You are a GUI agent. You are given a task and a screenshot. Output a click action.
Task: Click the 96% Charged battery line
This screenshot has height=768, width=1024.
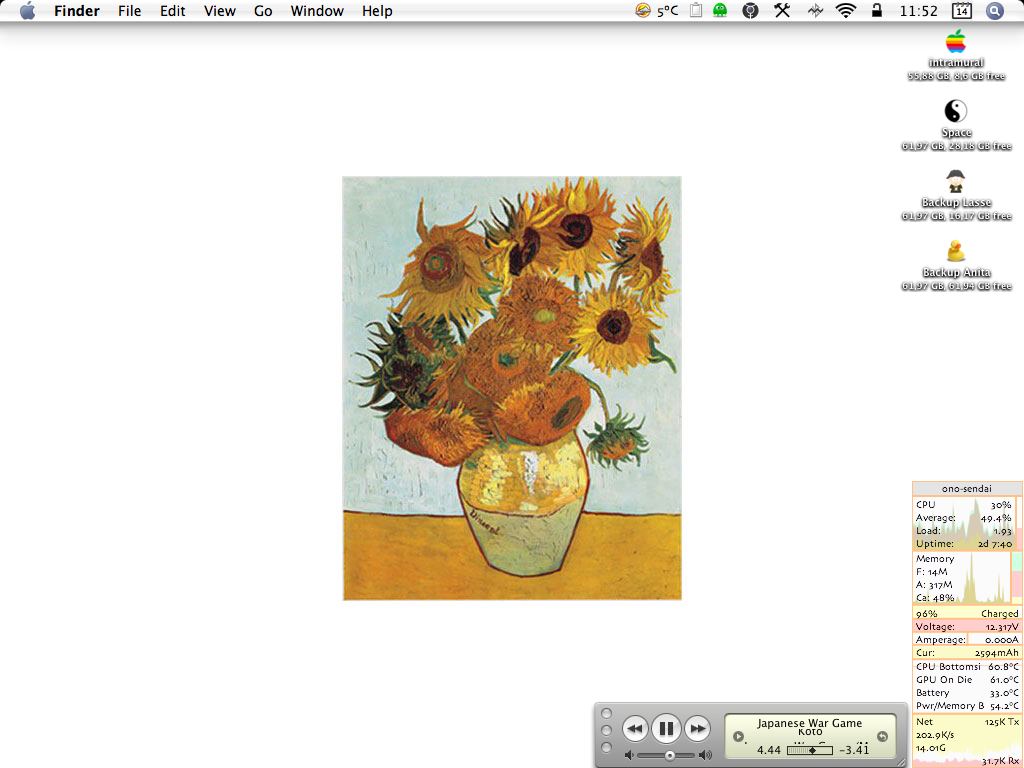(x=967, y=614)
